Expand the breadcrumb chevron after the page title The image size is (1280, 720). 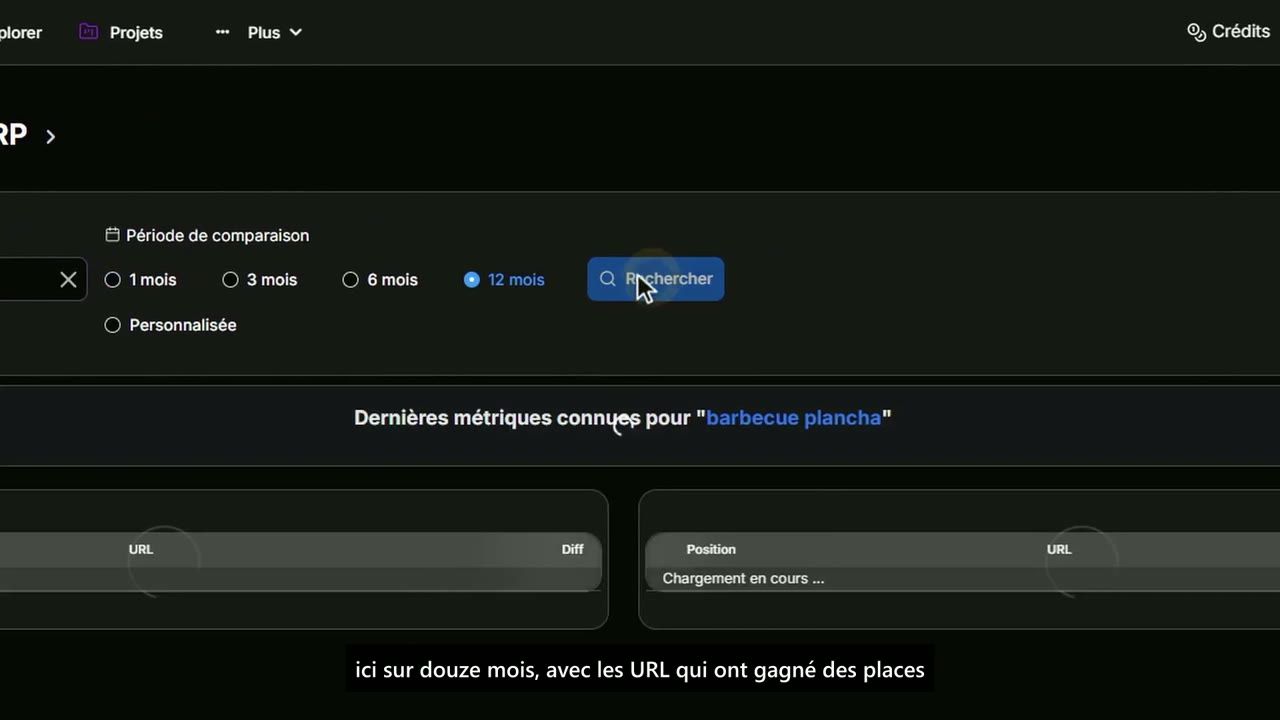[x=50, y=136]
